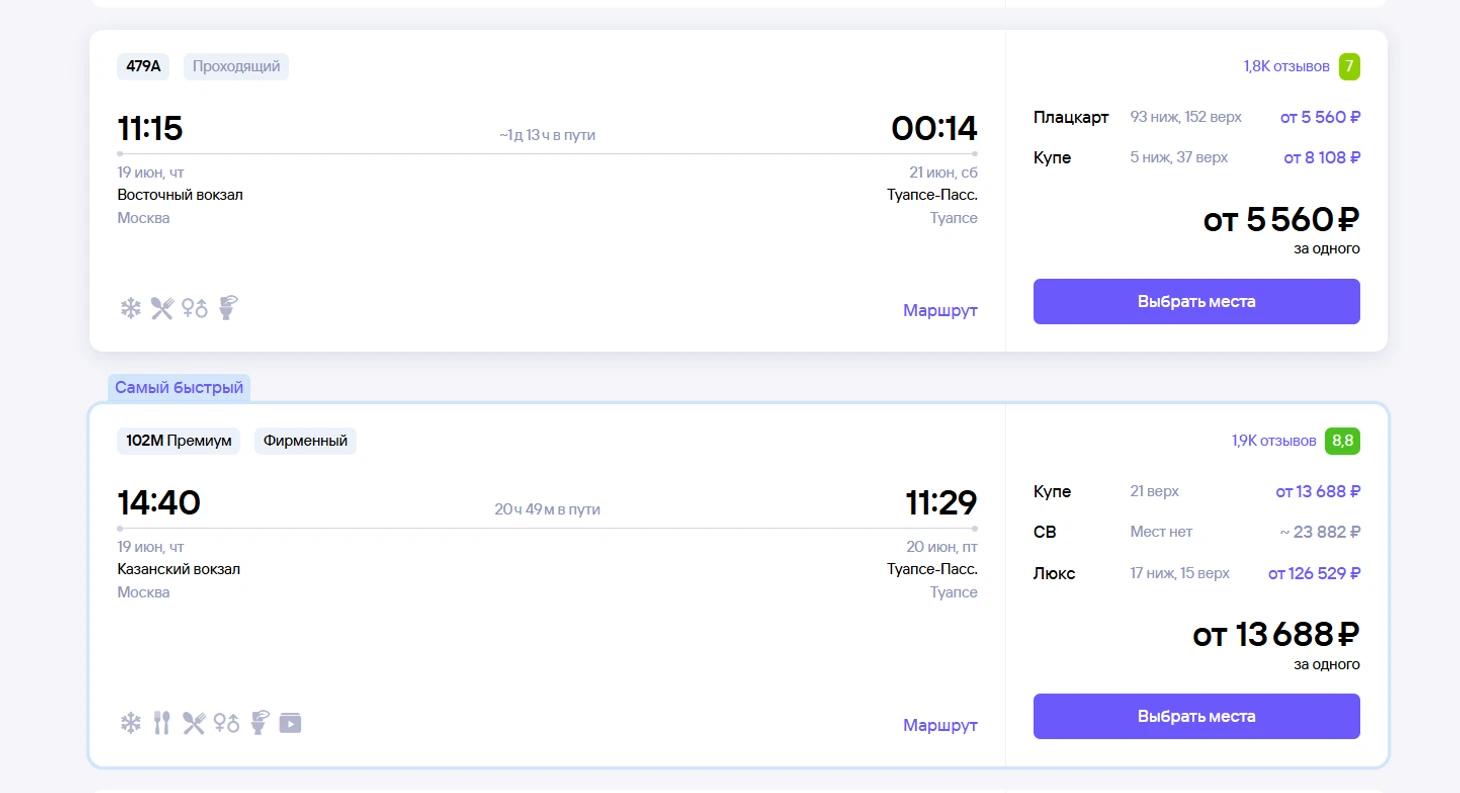The height and width of the screenshot is (793, 1460).
Task: Click snowflake air-conditioning icon on train 102М
Action: coord(131,723)
